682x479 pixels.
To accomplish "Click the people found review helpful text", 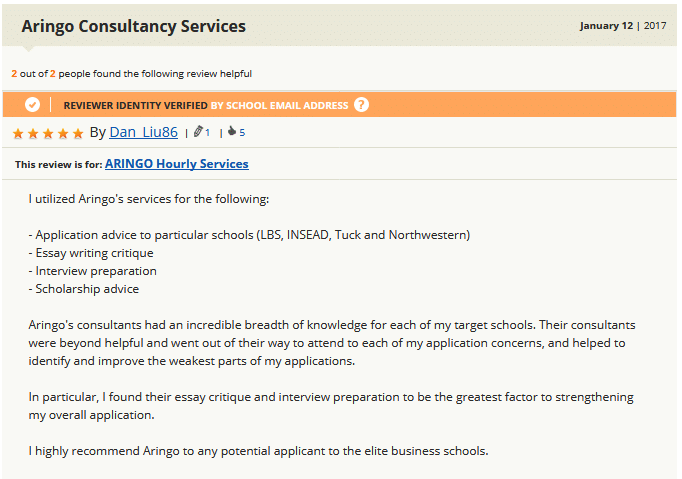I will [131, 74].
